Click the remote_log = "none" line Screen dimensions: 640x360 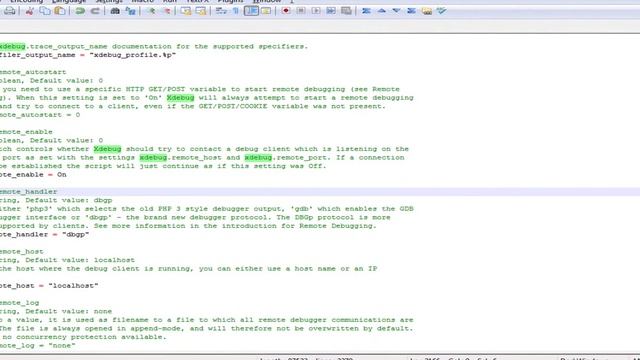(38, 346)
